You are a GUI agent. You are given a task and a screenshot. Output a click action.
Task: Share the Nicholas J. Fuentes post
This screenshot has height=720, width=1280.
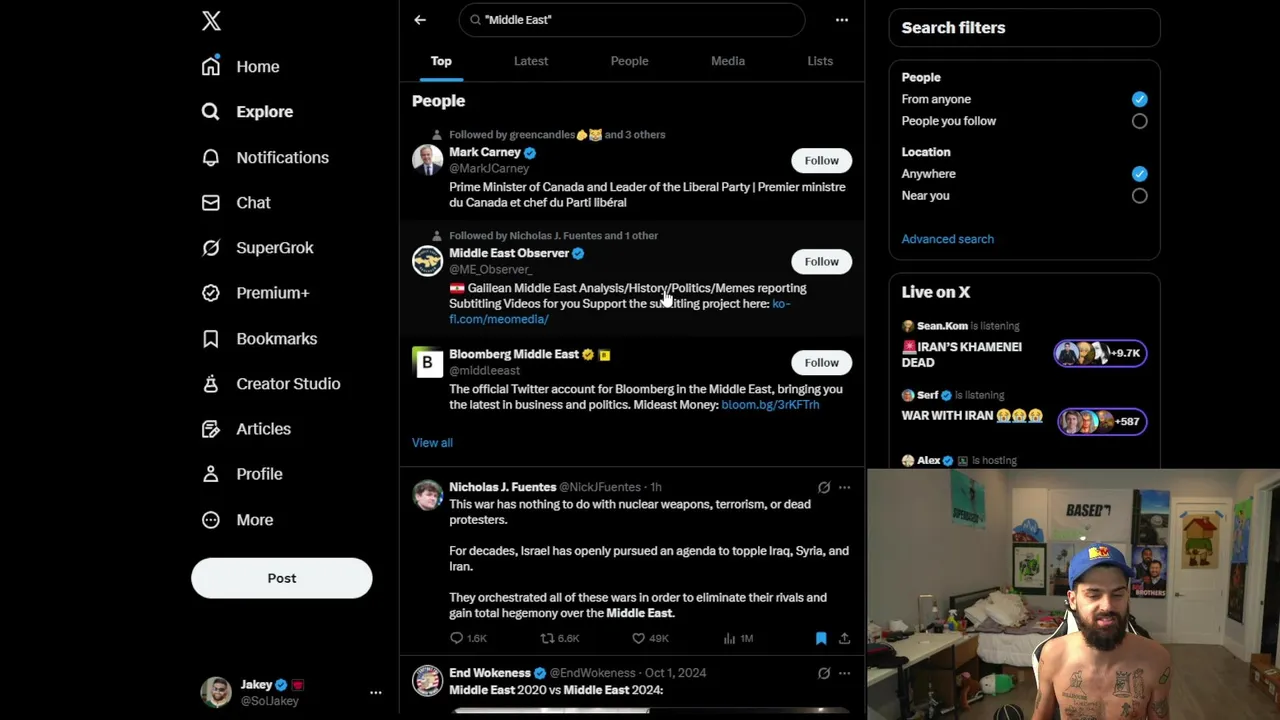[x=844, y=638]
